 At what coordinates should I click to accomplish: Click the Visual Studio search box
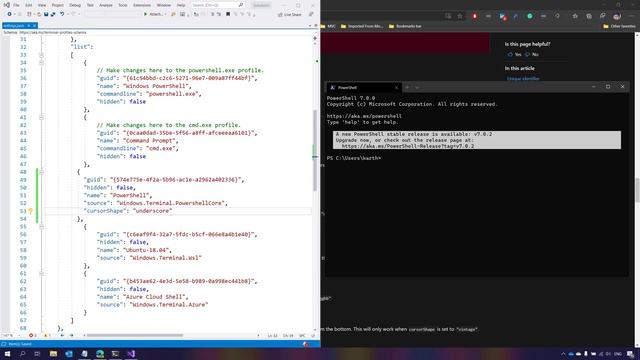click(x=218, y=5)
